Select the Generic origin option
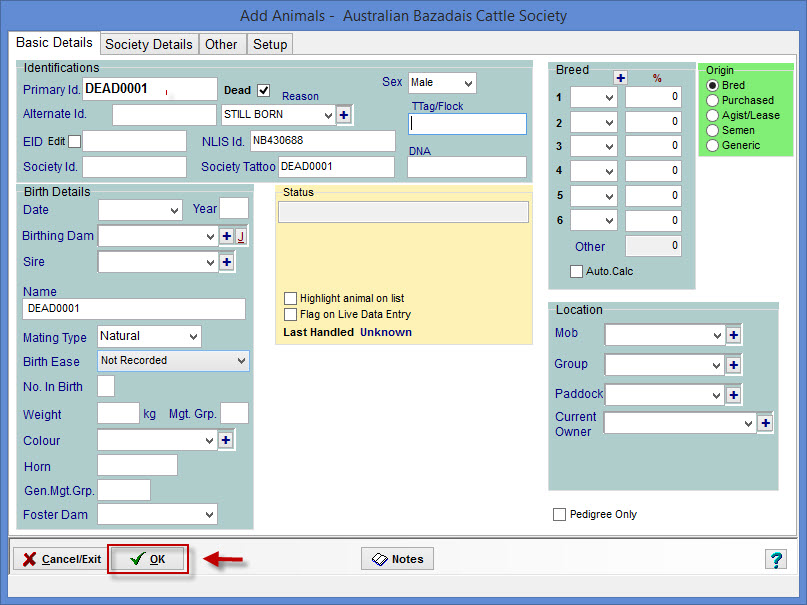This screenshot has height=605, width=807. click(x=712, y=146)
